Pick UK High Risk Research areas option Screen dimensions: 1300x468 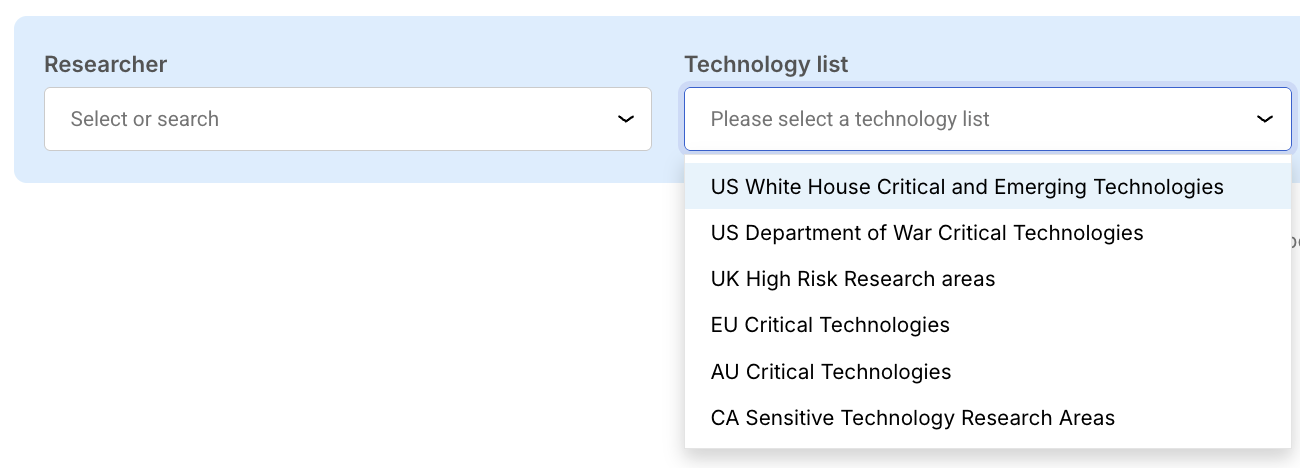(x=852, y=279)
